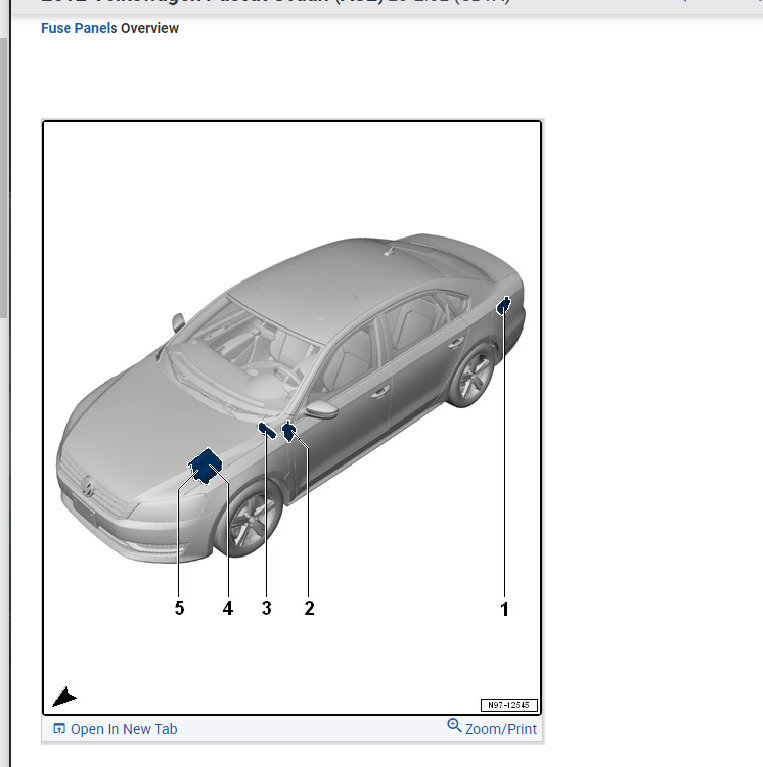Click the Open In New Tab icon
The image size is (763, 767).
click(58, 729)
